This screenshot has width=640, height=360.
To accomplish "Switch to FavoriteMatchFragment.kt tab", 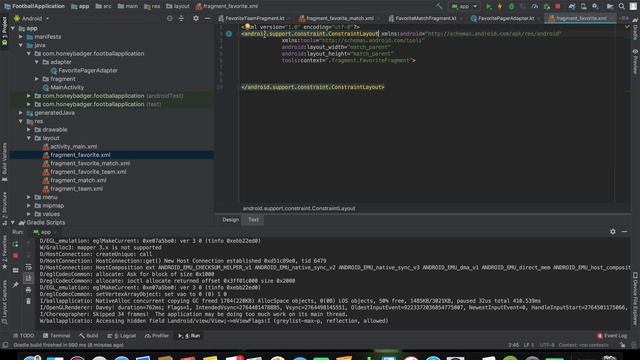I will [x=426, y=18].
